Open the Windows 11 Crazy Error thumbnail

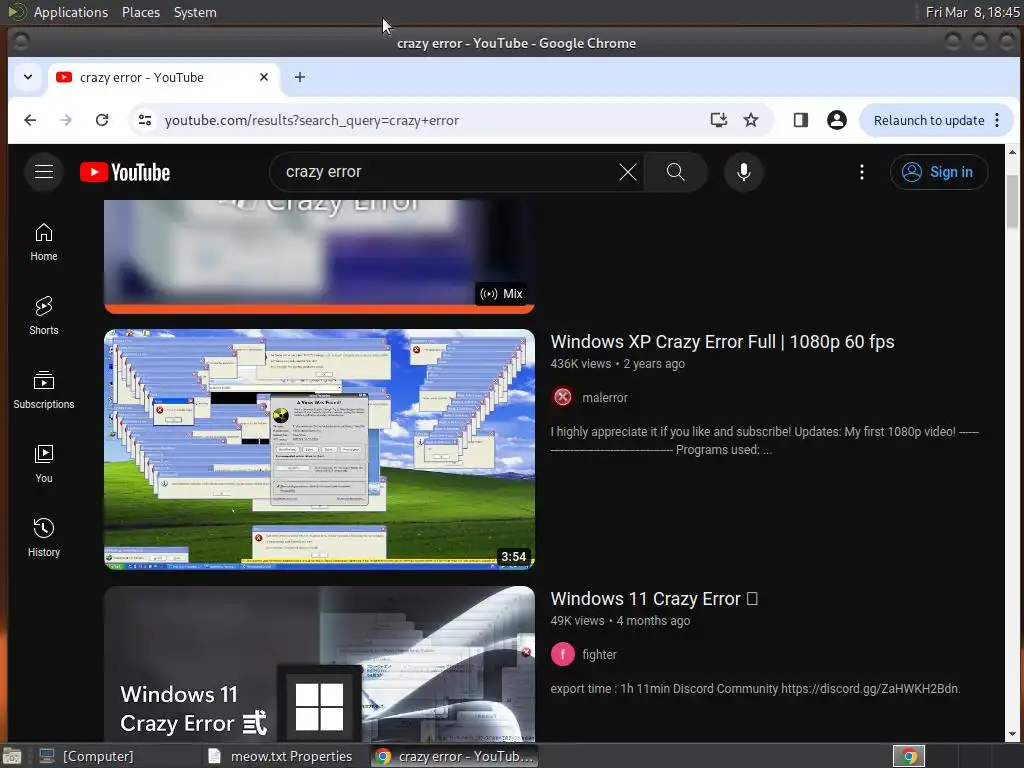pyautogui.click(x=319, y=664)
